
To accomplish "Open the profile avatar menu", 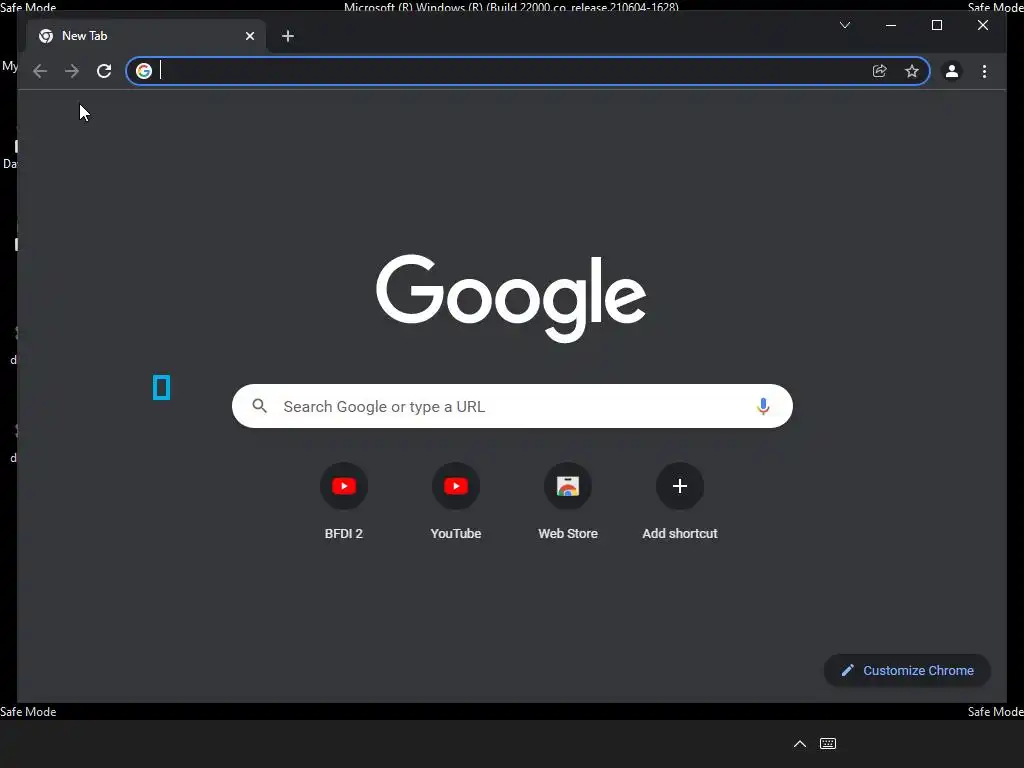I will [x=952, y=71].
